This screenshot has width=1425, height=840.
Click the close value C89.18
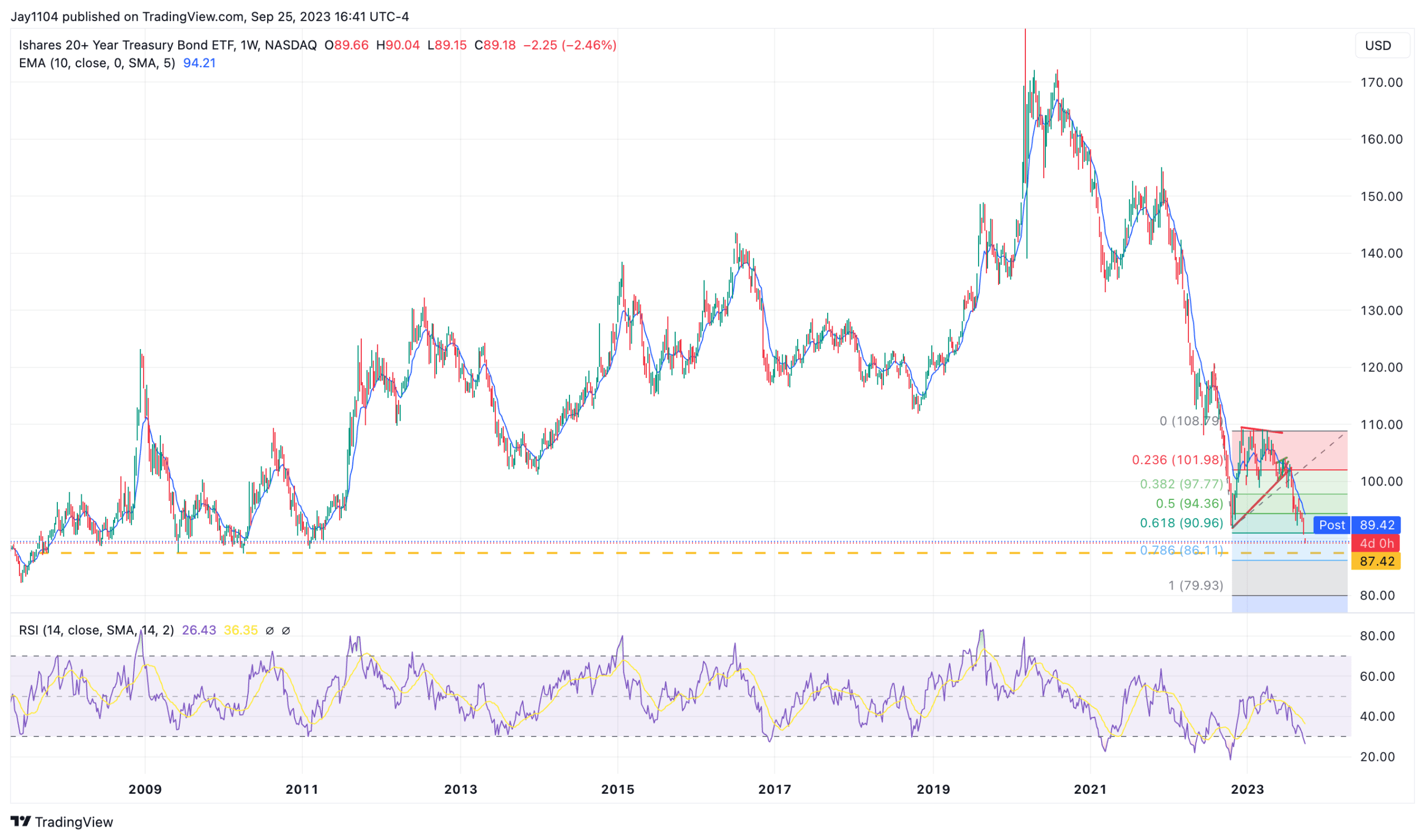tap(495, 45)
